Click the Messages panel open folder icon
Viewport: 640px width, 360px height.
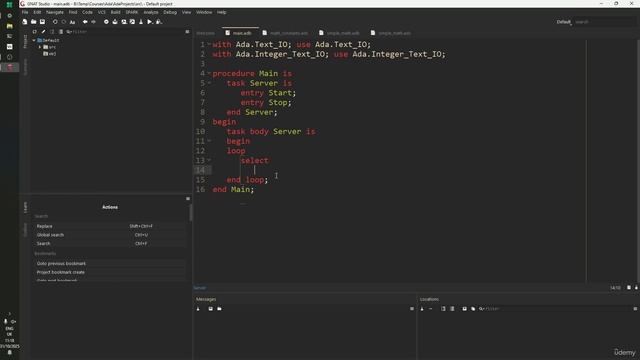point(219,309)
